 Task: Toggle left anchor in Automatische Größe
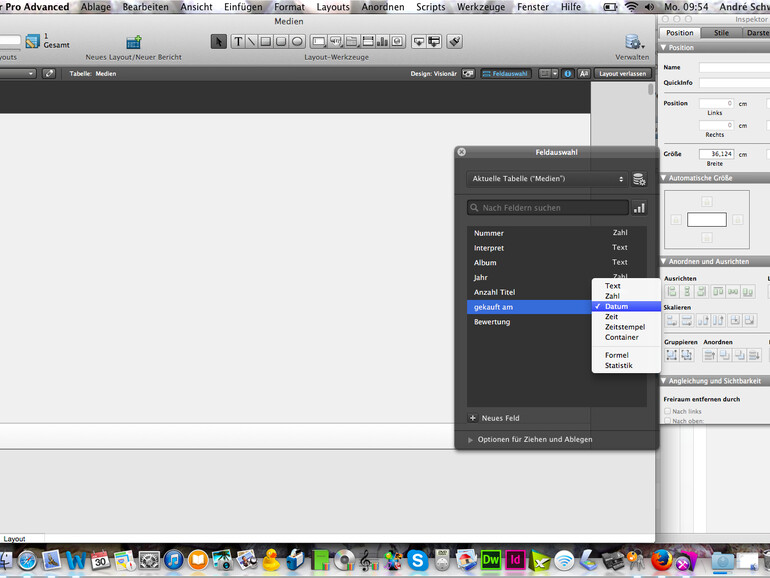[676, 220]
